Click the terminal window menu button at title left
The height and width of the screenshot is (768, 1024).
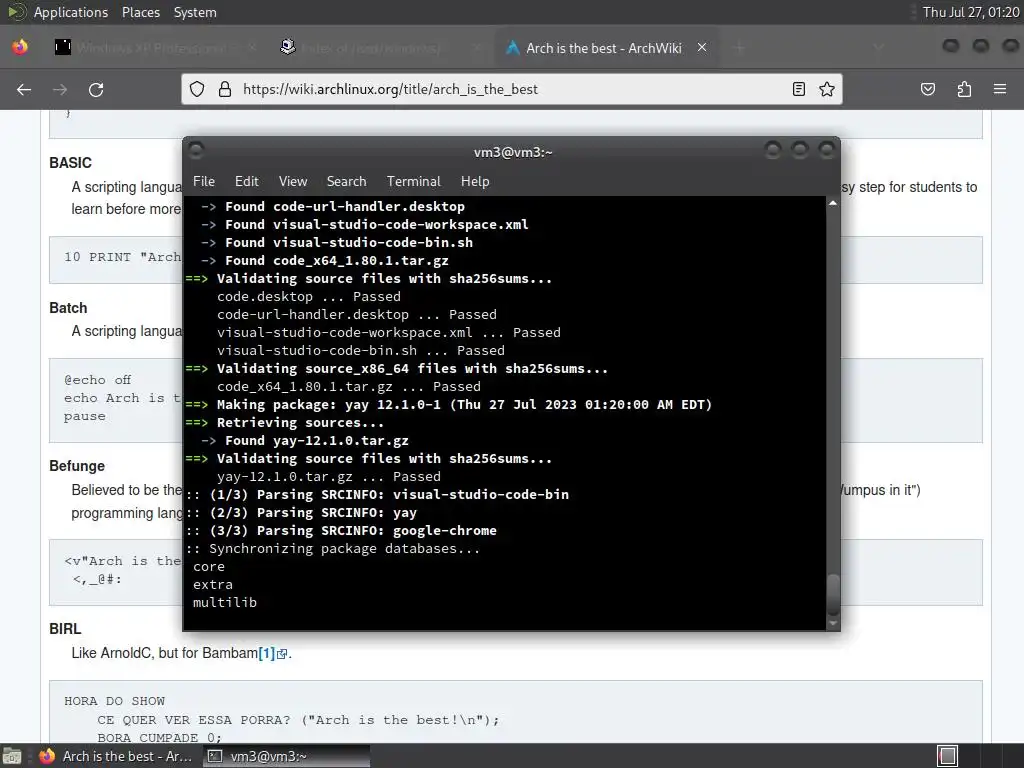point(196,151)
